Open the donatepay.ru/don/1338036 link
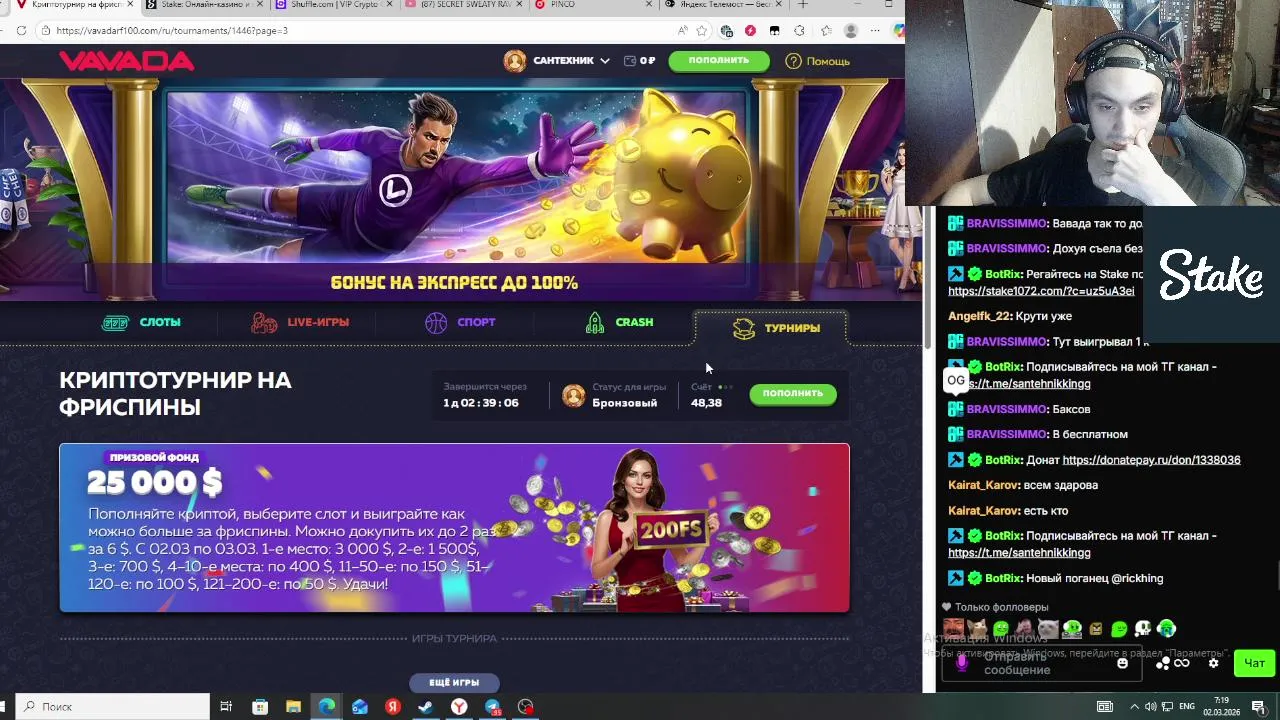Image resolution: width=1280 pixels, height=720 pixels. pyautogui.click(x=1151, y=460)
